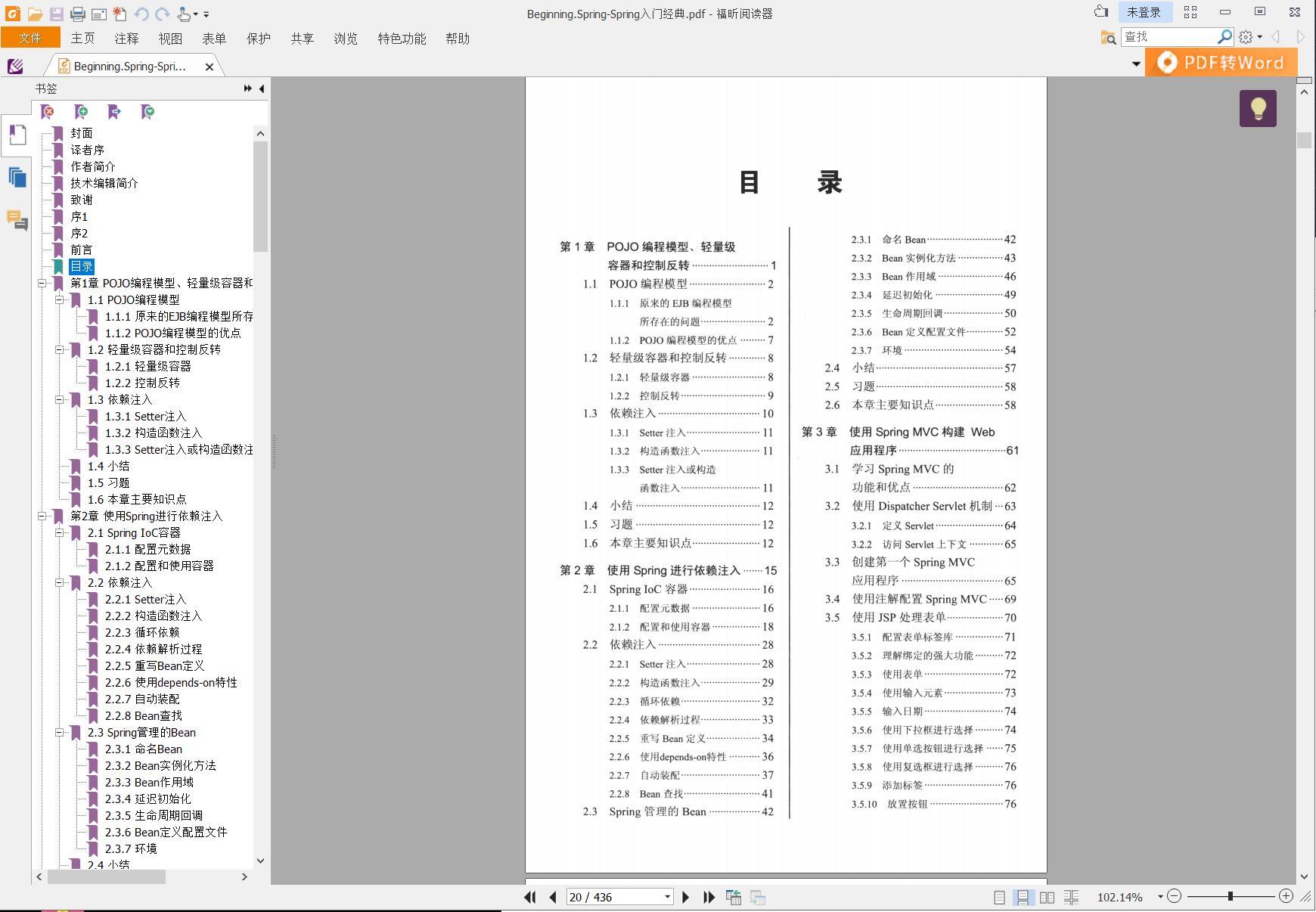Collapse the 第2章 bookmark node
This screenshot has height=912, width=1316.
(x=42, y=516)
